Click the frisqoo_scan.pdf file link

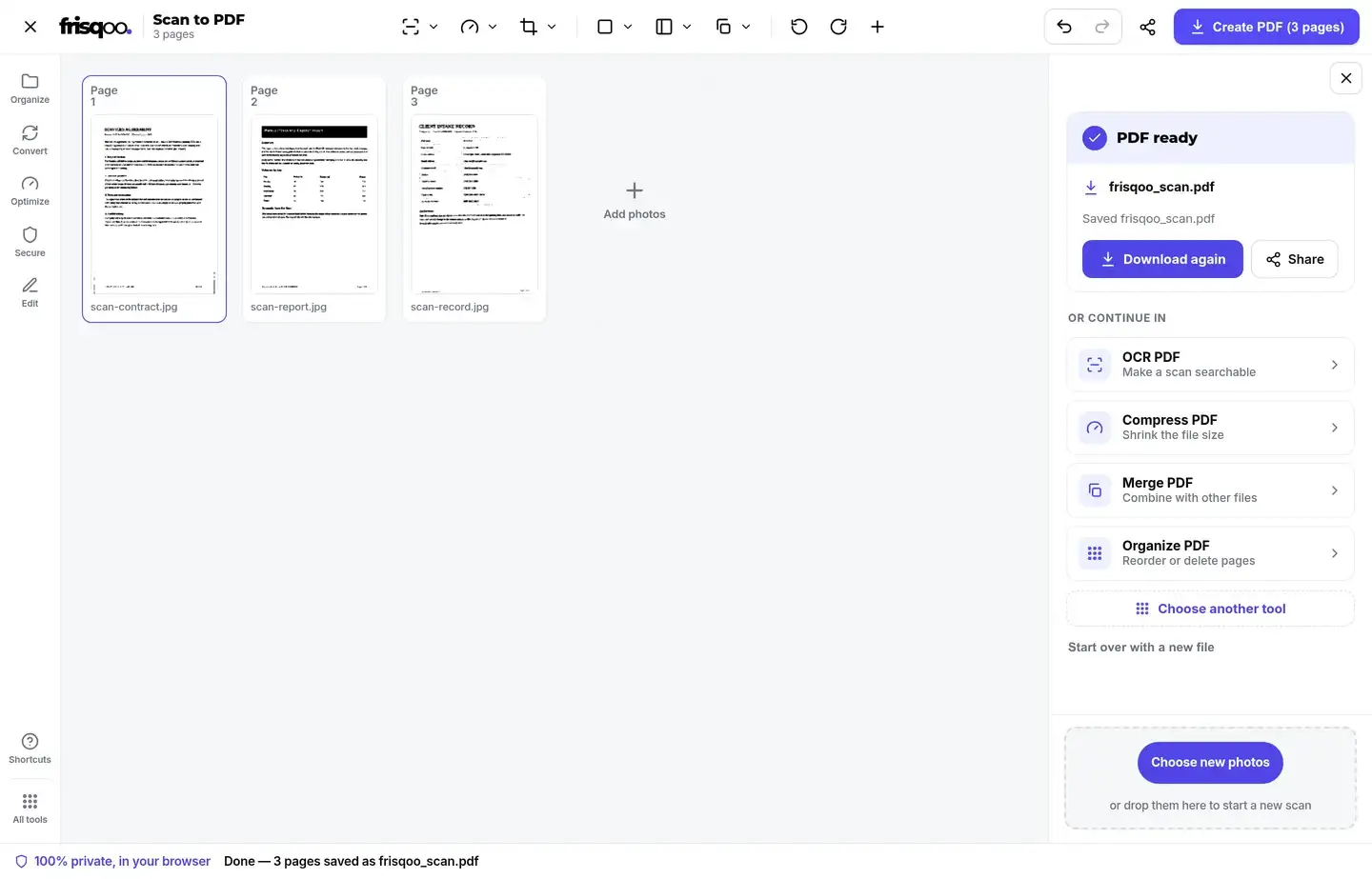(x=1161, y=188)
